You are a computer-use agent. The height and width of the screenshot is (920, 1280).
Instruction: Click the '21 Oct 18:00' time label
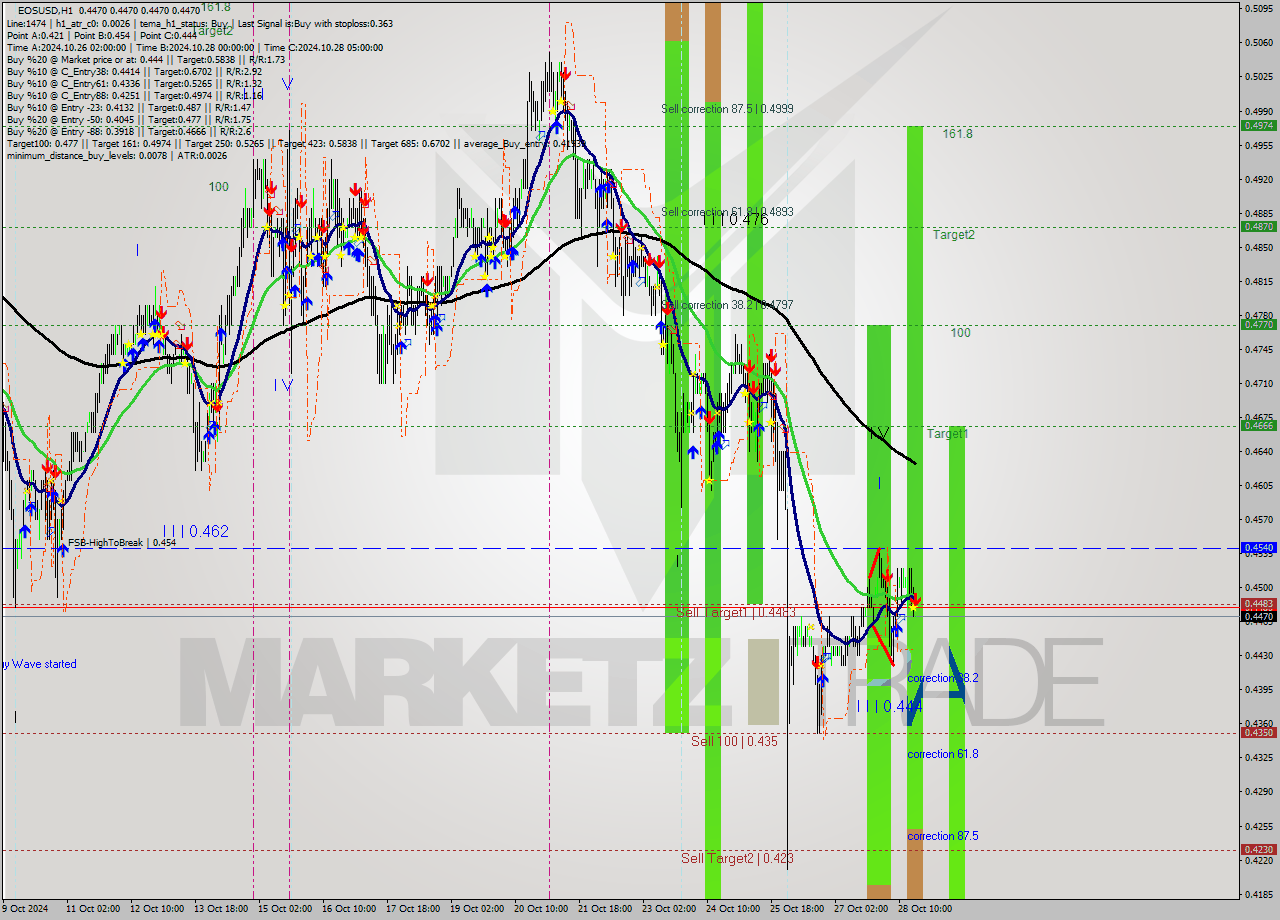(605, 909)
